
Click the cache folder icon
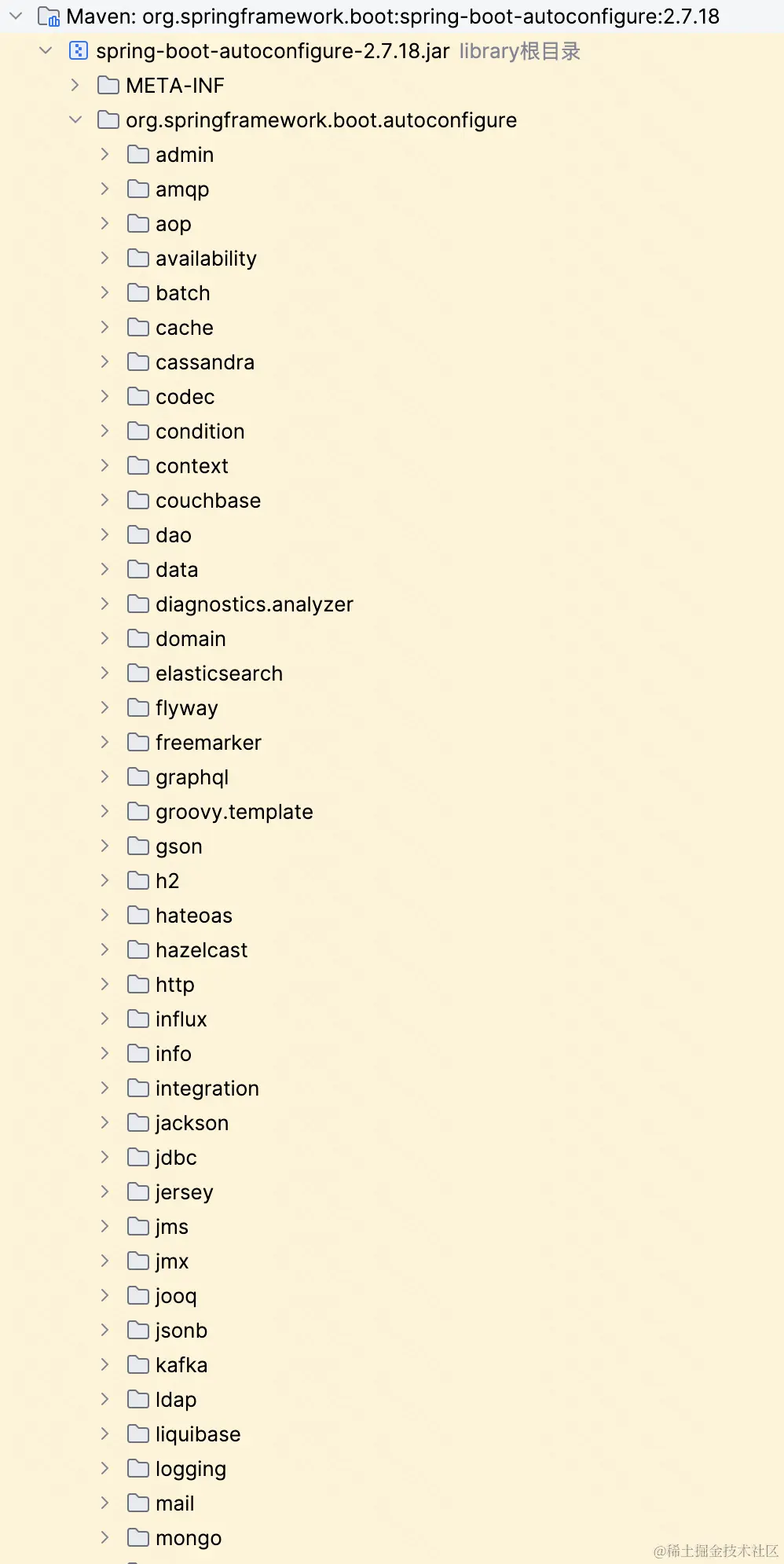[x=138, y=328]
